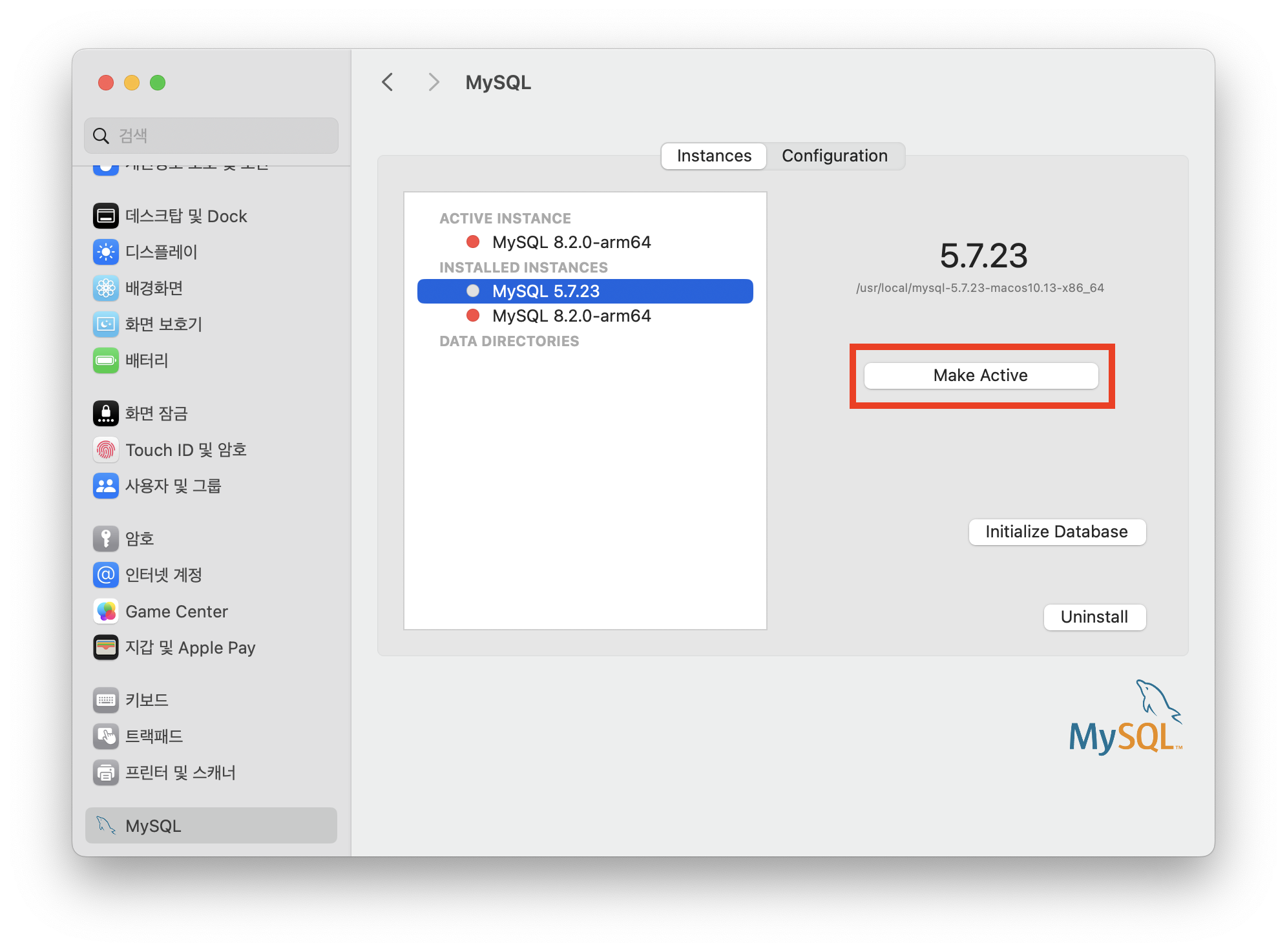Select the Touch ID fingerprint icon
The image size is (1287, 952).
(106, 450)
